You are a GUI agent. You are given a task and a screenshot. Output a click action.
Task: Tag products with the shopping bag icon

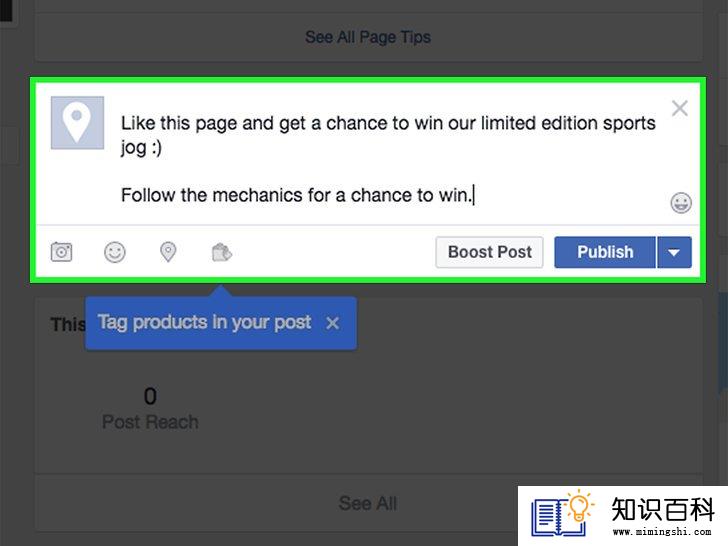[x=221, y=252]
